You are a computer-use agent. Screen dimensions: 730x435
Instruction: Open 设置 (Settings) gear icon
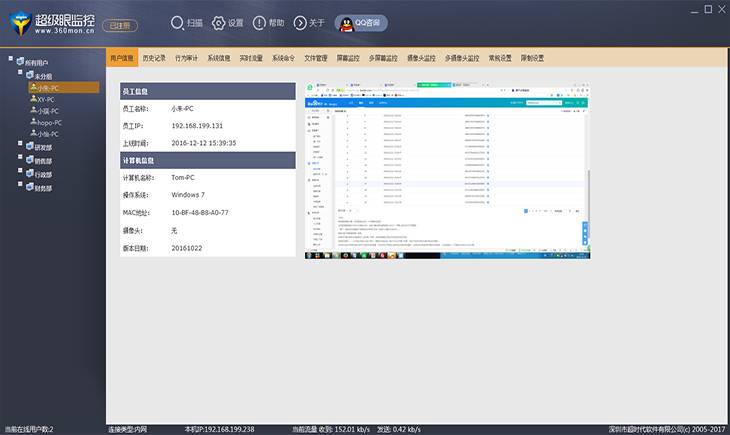click(218, 22)
